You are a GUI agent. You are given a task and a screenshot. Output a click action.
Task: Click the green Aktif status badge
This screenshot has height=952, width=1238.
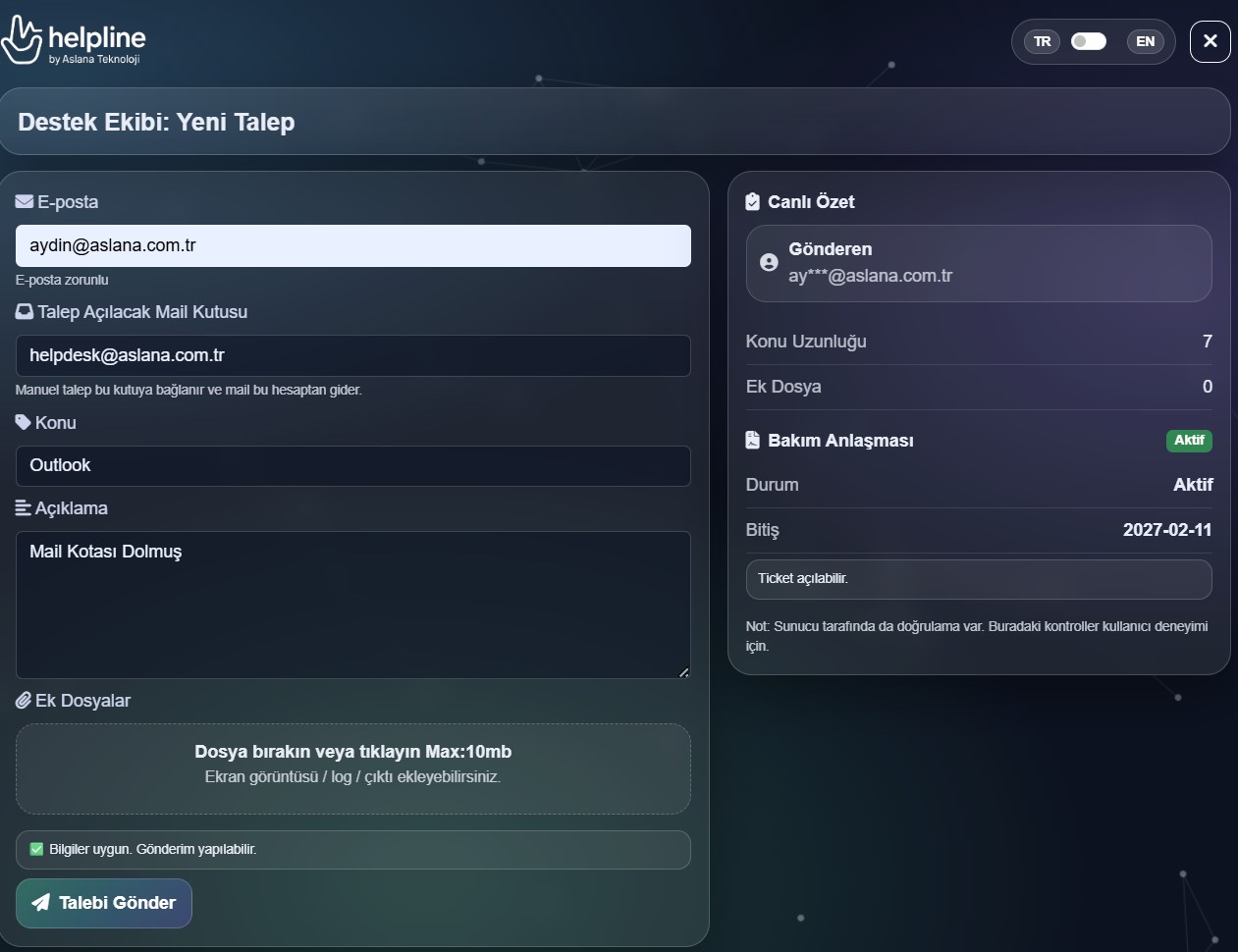tap(1188, 440)
